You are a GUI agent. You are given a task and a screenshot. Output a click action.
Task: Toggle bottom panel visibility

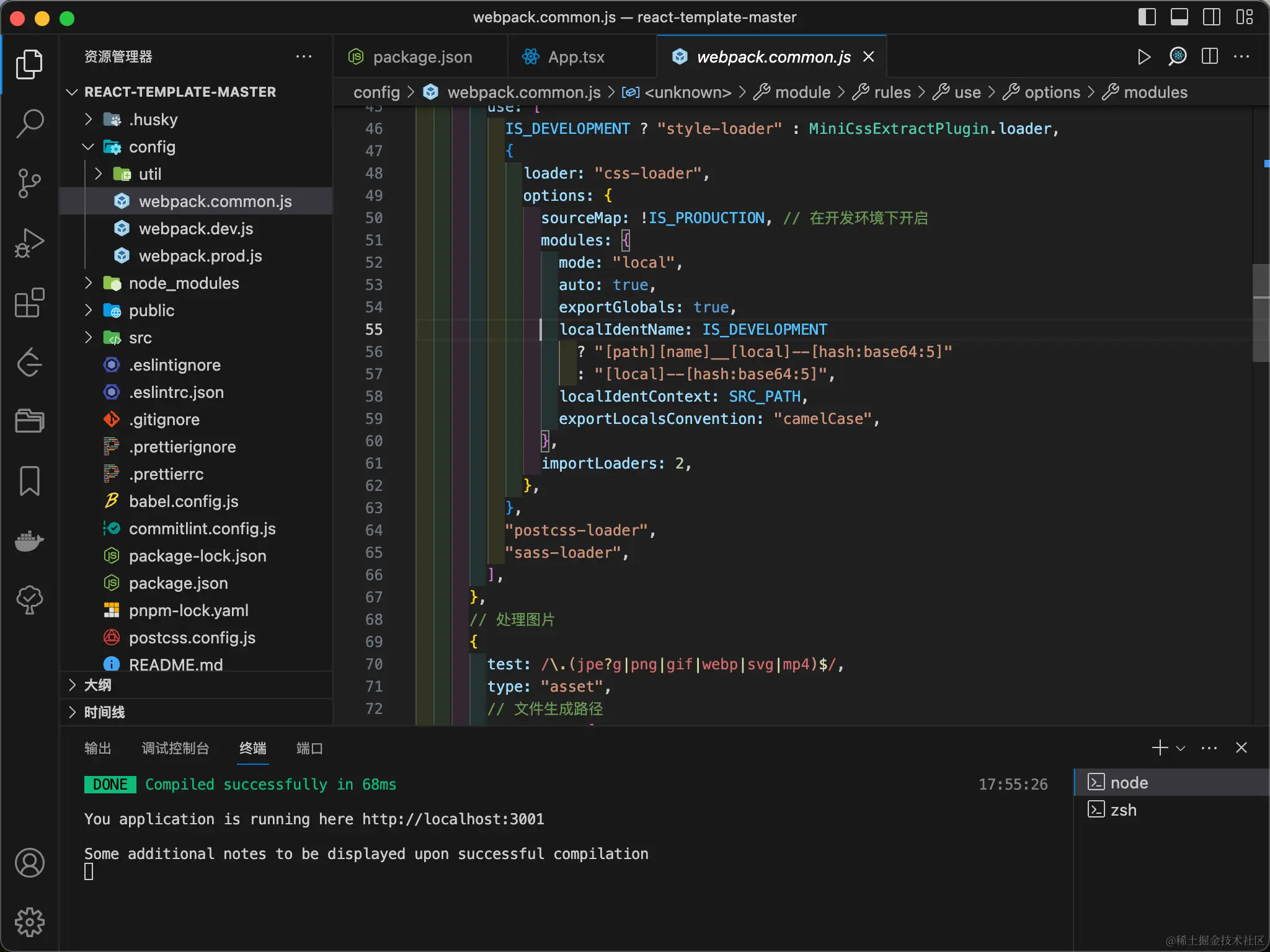click(1179, 17)
